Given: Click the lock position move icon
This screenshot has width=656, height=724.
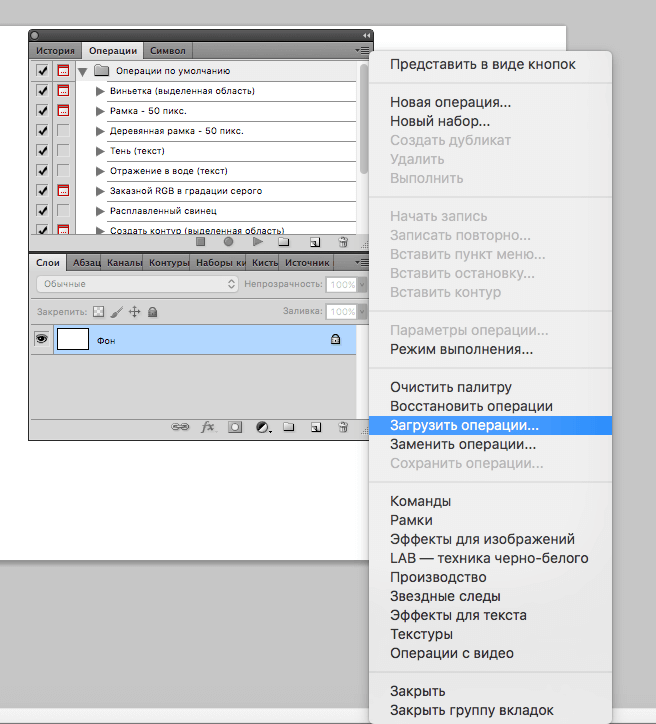Looking at the screenshot, I should [134, 312].
